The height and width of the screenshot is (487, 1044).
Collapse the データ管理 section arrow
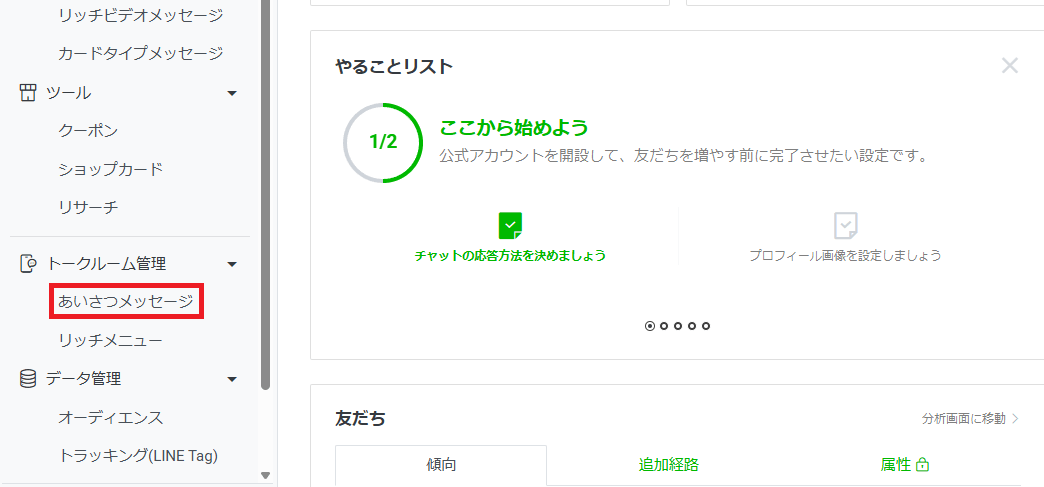[232, 380]
